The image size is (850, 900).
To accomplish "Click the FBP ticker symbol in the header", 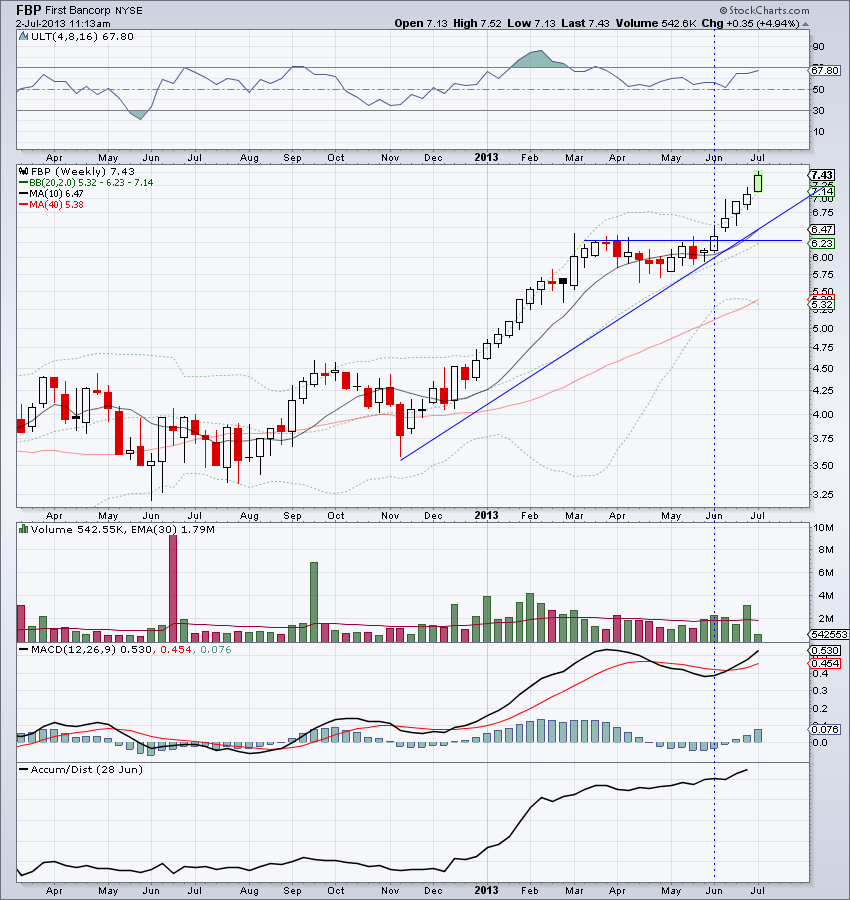I will (x=28, y=10).
